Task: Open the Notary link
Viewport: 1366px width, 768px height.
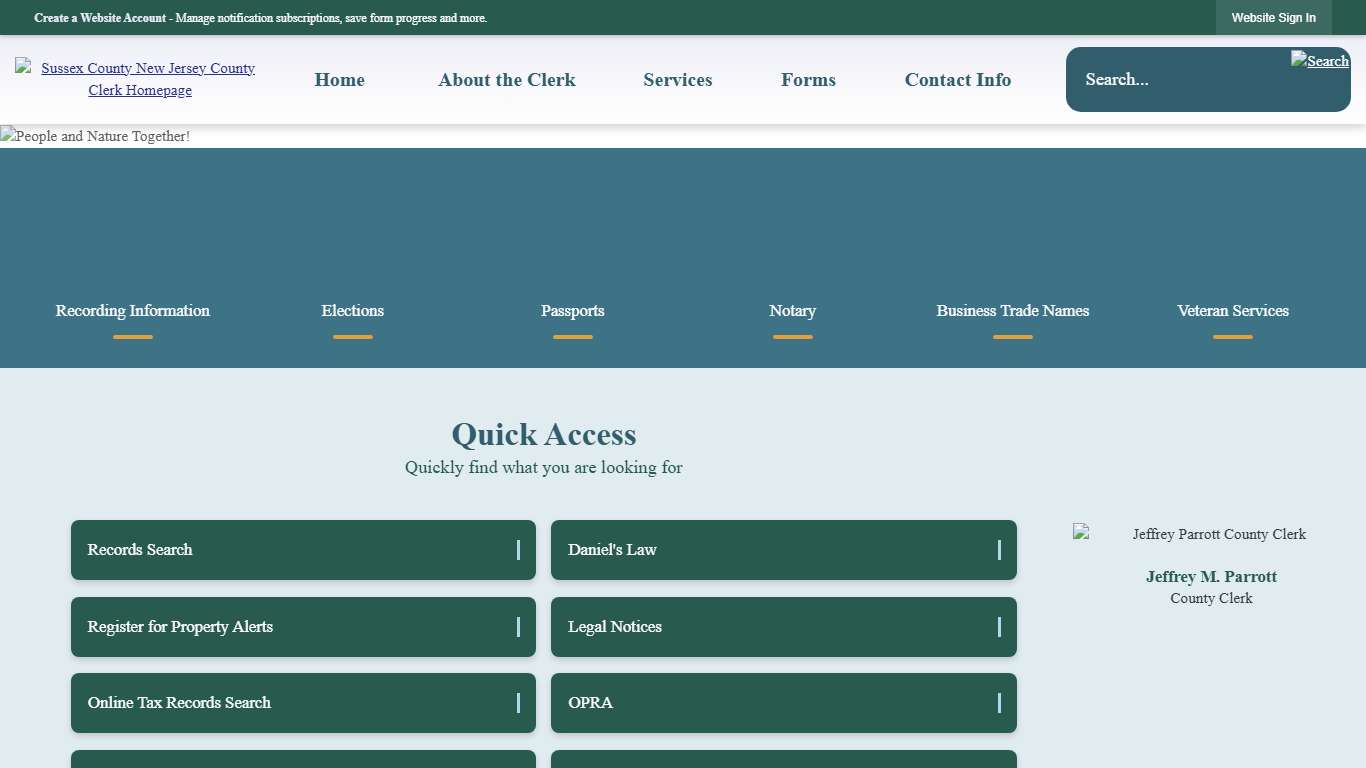Action: pos(792,311)
